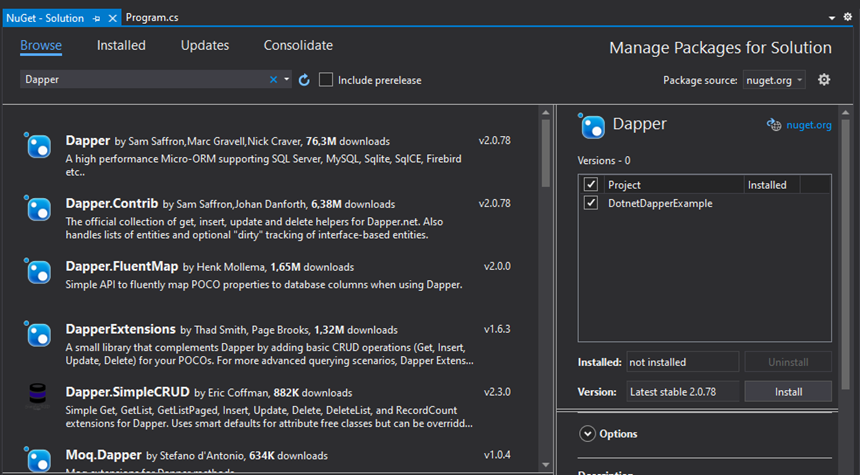Pin the NuGet - Solution tab
Screen dimensions: 860x475
[97, 18]
